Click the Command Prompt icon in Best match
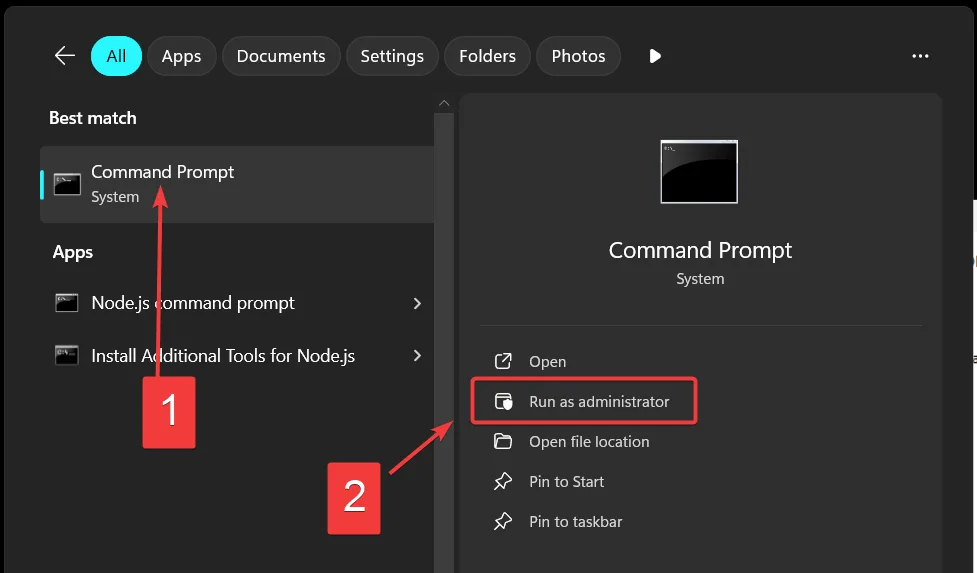This screenshot has height=573, width=977. [x=67, y=184]
